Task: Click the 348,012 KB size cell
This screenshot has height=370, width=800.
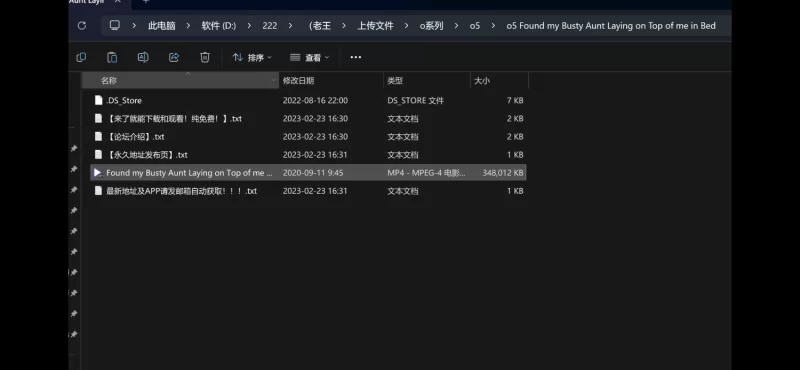Action: coord(503,172)
